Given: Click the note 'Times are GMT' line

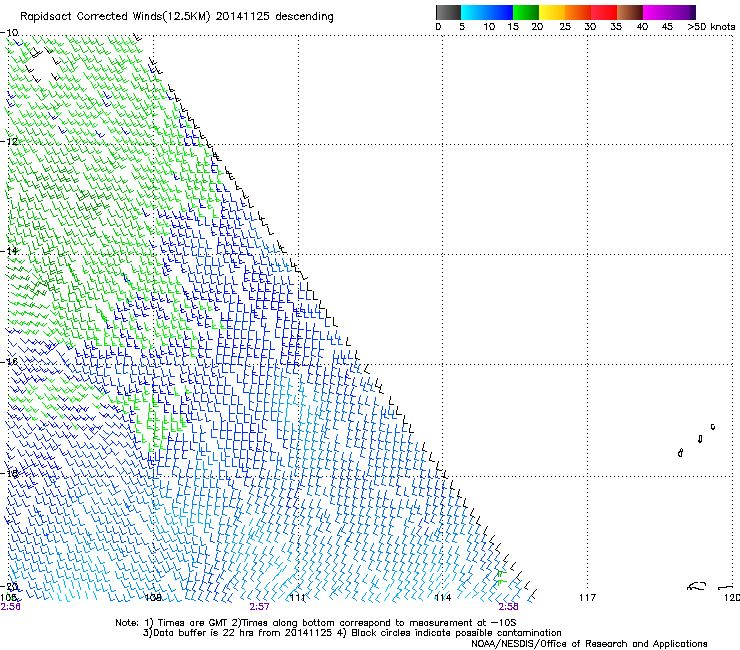Looking at the screenshot, I should (316, 623).
